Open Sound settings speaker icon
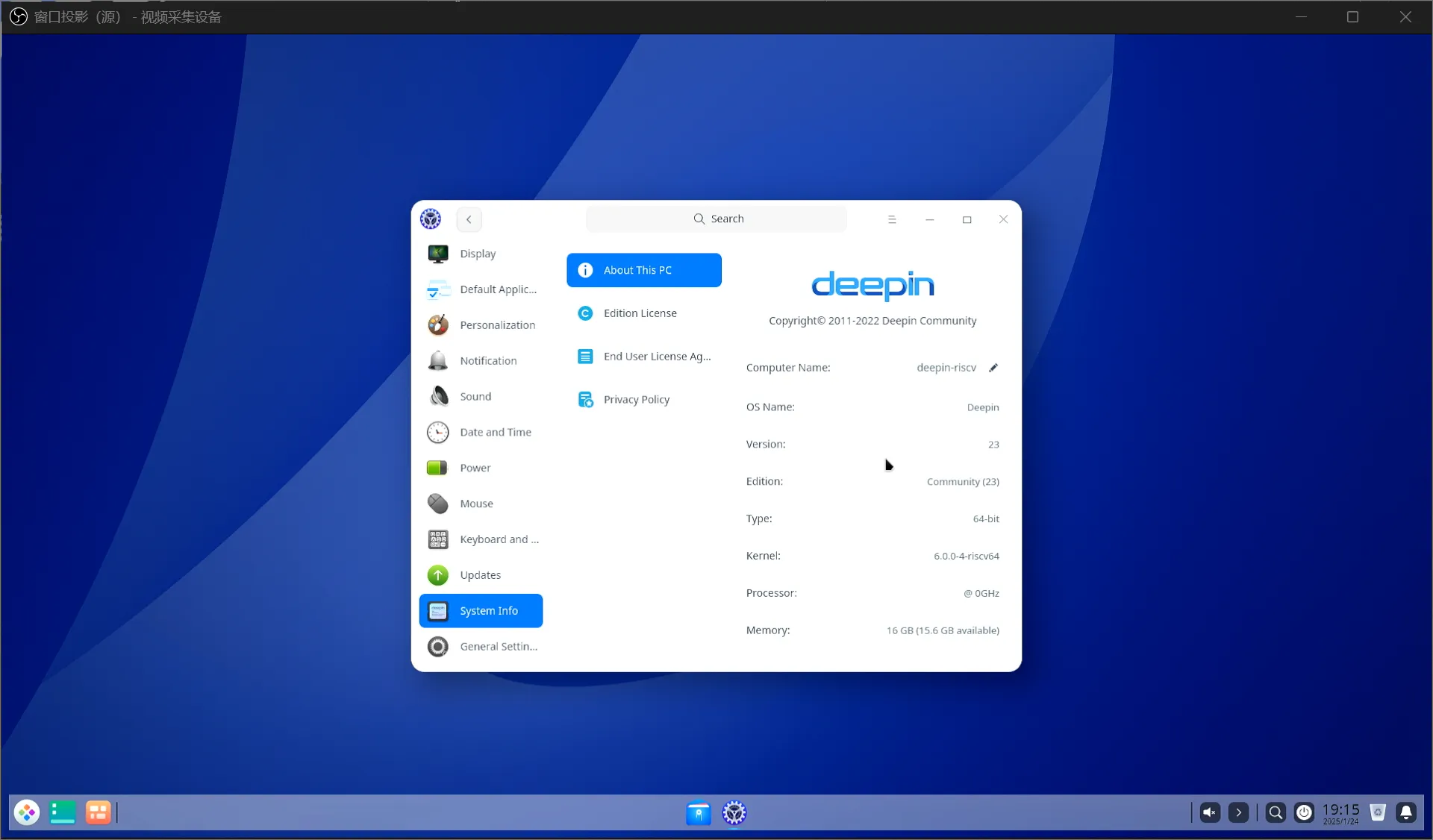The height and width of the screenshot is (840, 1433). pos(438,396)
